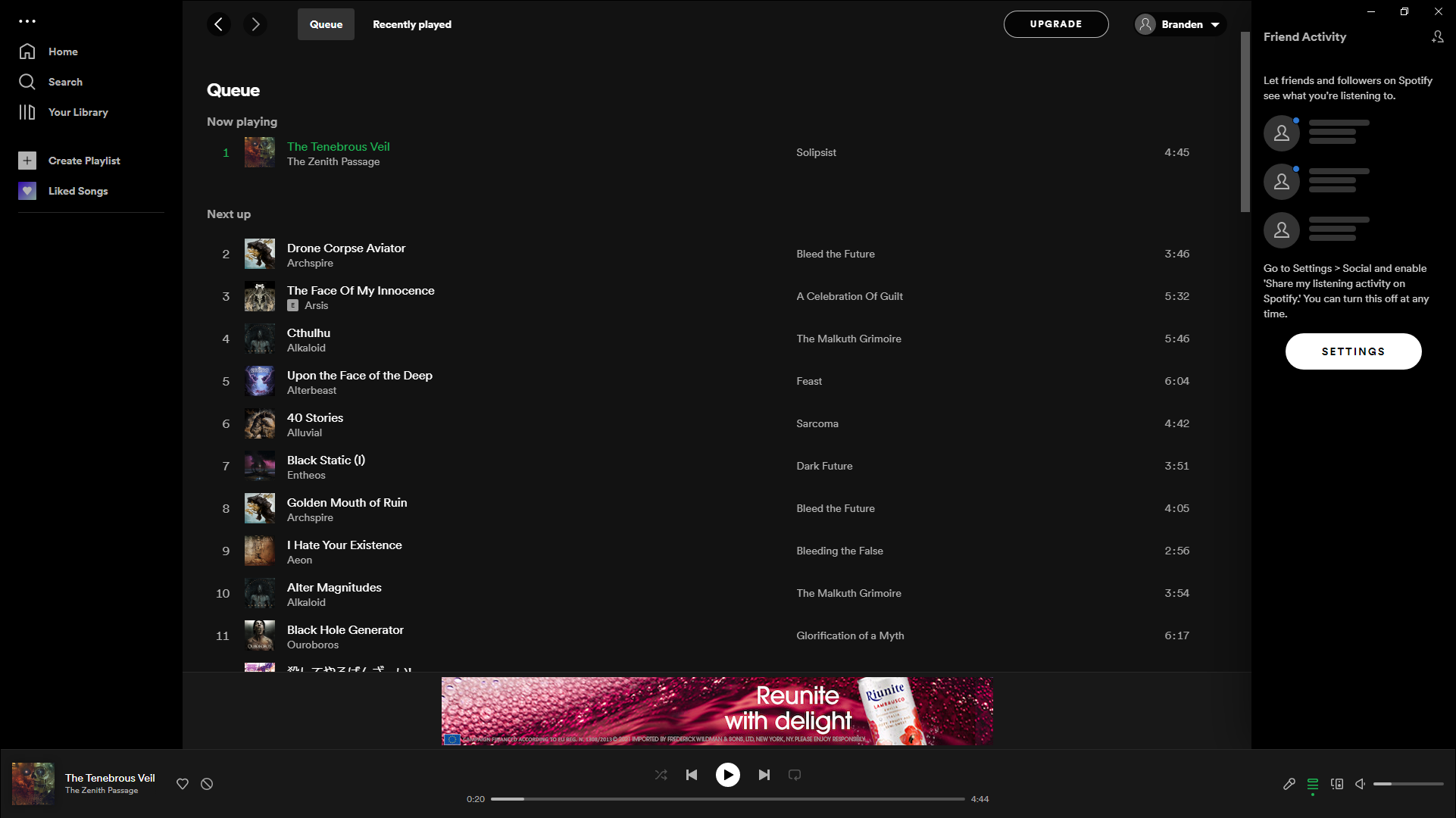This screenshot has height=818, width=1456.
Task: Click the Alter Magnitudes cover art
Action: (x=260, y=593)
